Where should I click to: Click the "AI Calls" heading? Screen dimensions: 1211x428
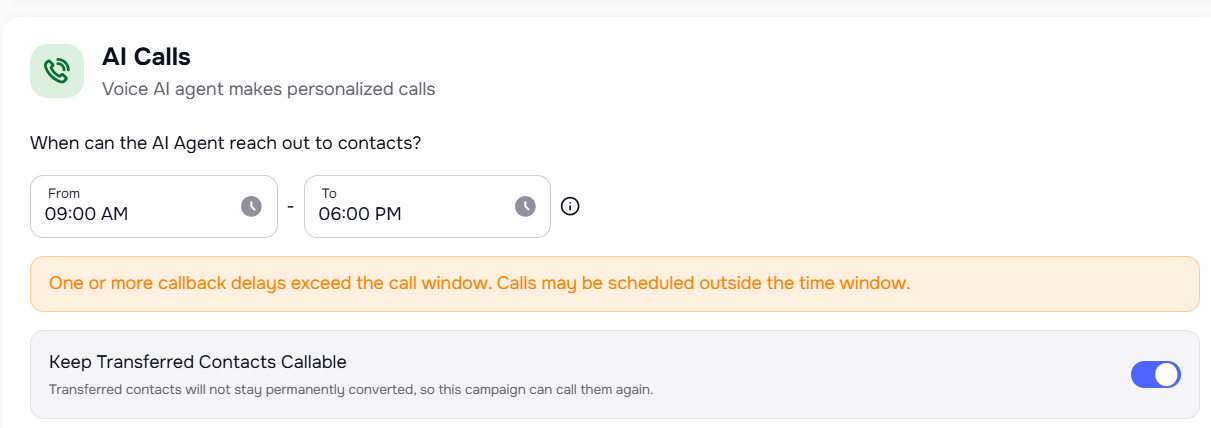pos(146,57)
